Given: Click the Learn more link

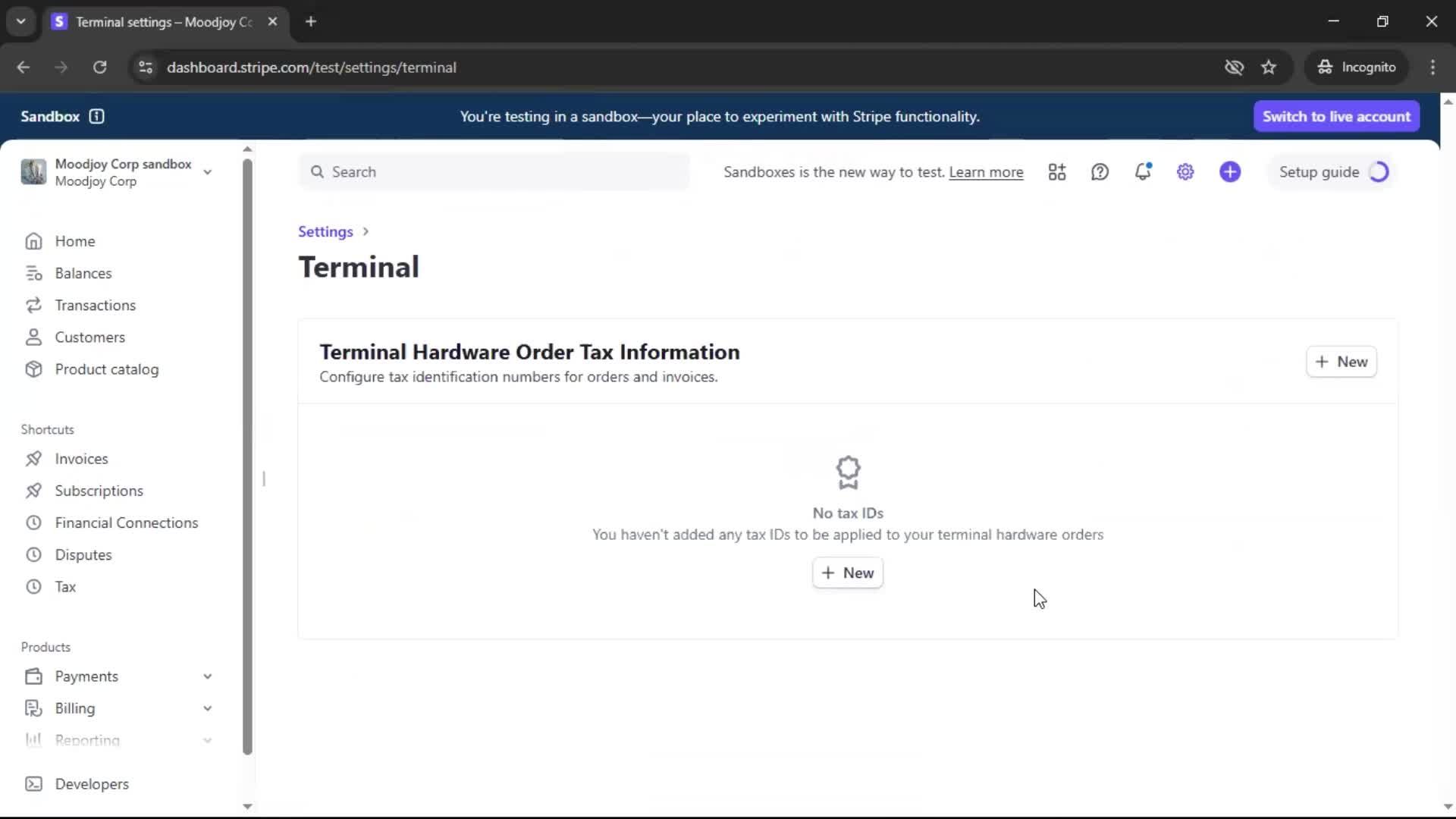Looking at the screenshot, I should pos(986,172).
